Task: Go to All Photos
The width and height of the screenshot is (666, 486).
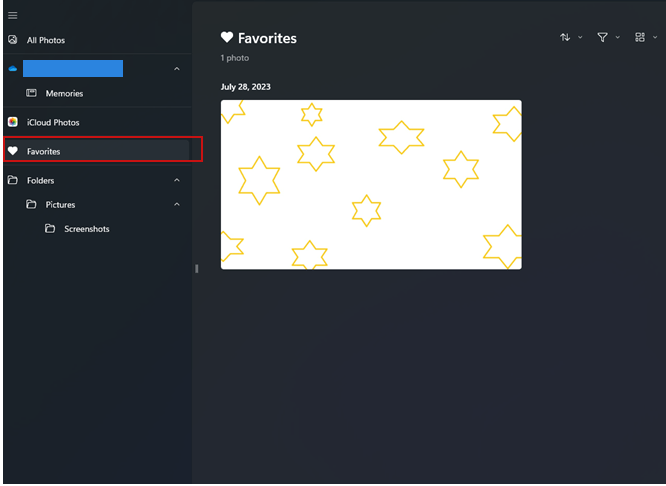Action: coord(46,40)
